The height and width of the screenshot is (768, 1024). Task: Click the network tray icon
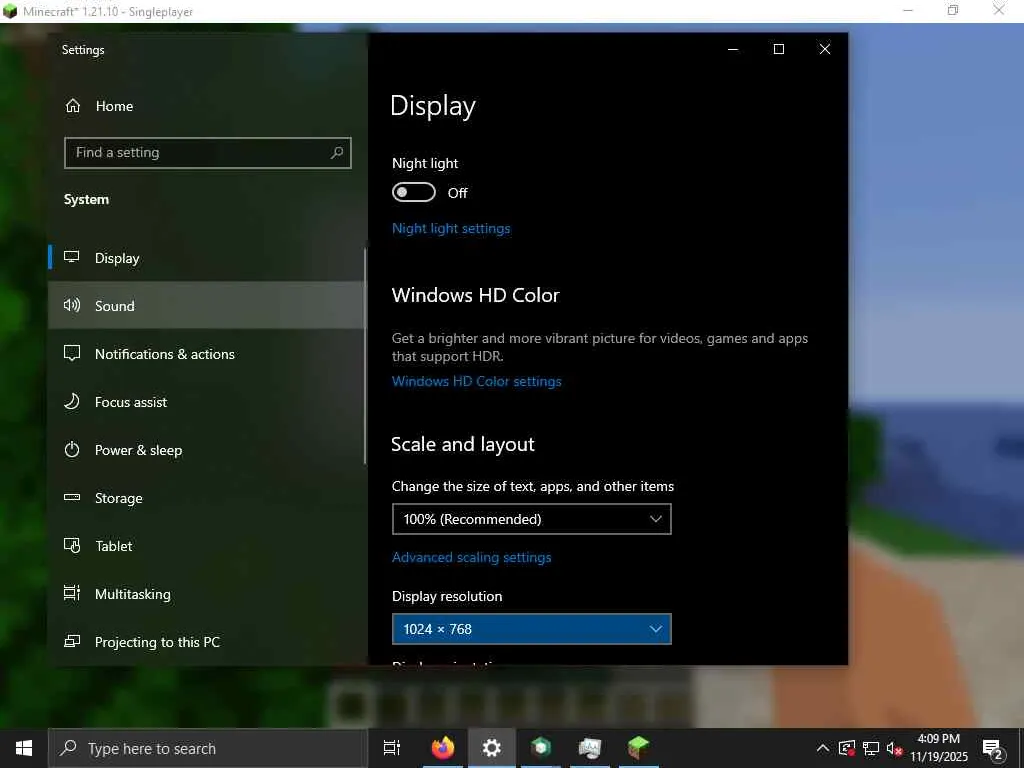[x=871, y=748]
